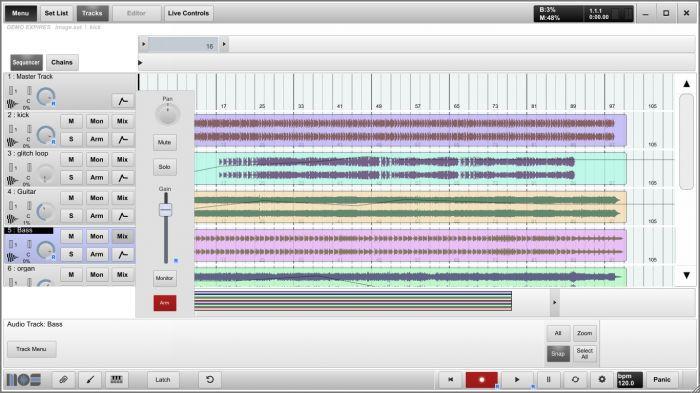700x393 pixels.
Task: Click the Solo button in mix panel
Action: click(165, 167)
